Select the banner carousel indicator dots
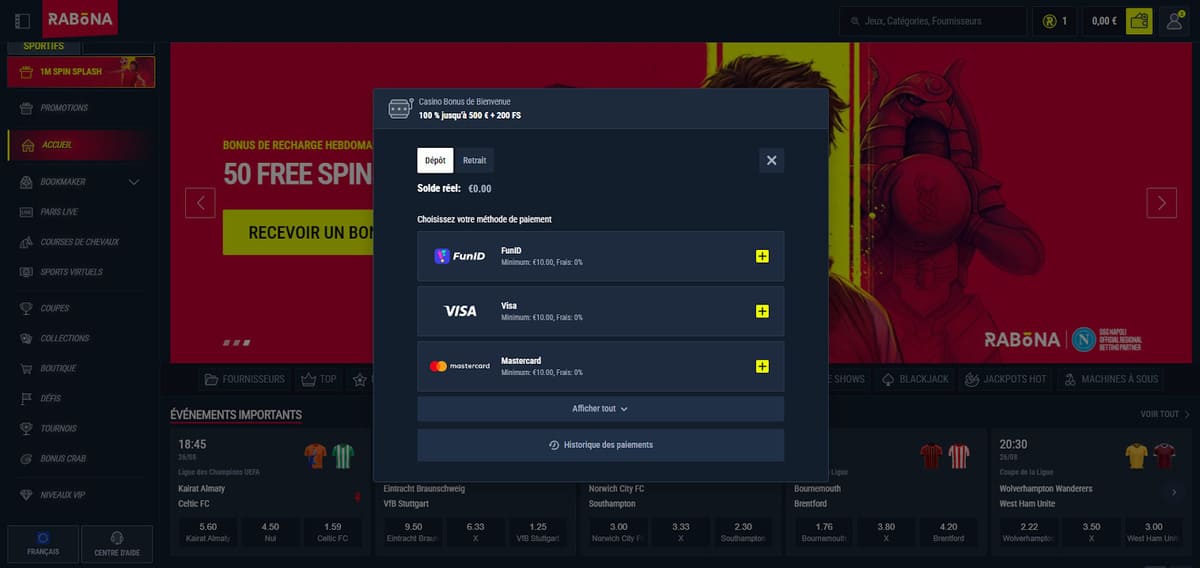Viewport: 1200px width, 568px height. pos(237,343)
